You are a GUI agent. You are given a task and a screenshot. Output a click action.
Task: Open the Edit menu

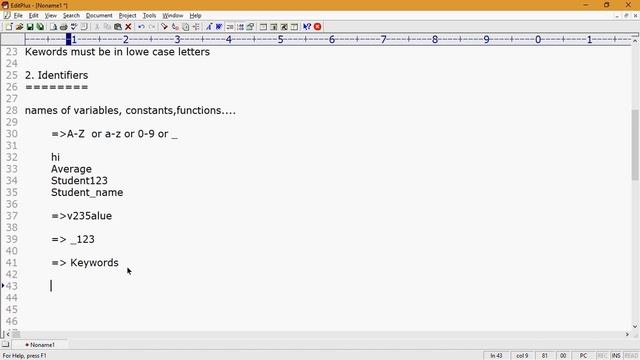pos(33,16)
